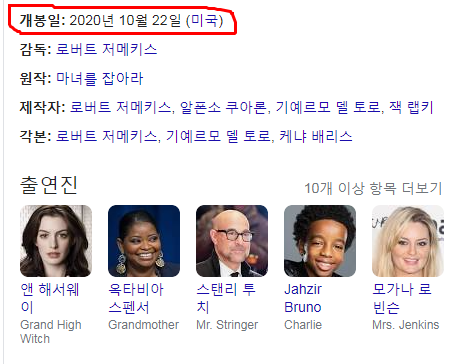Viewport: 458px width, 364px height.
Task: Open the 알폰소 쿠아론 producer link
Action: 223,107
